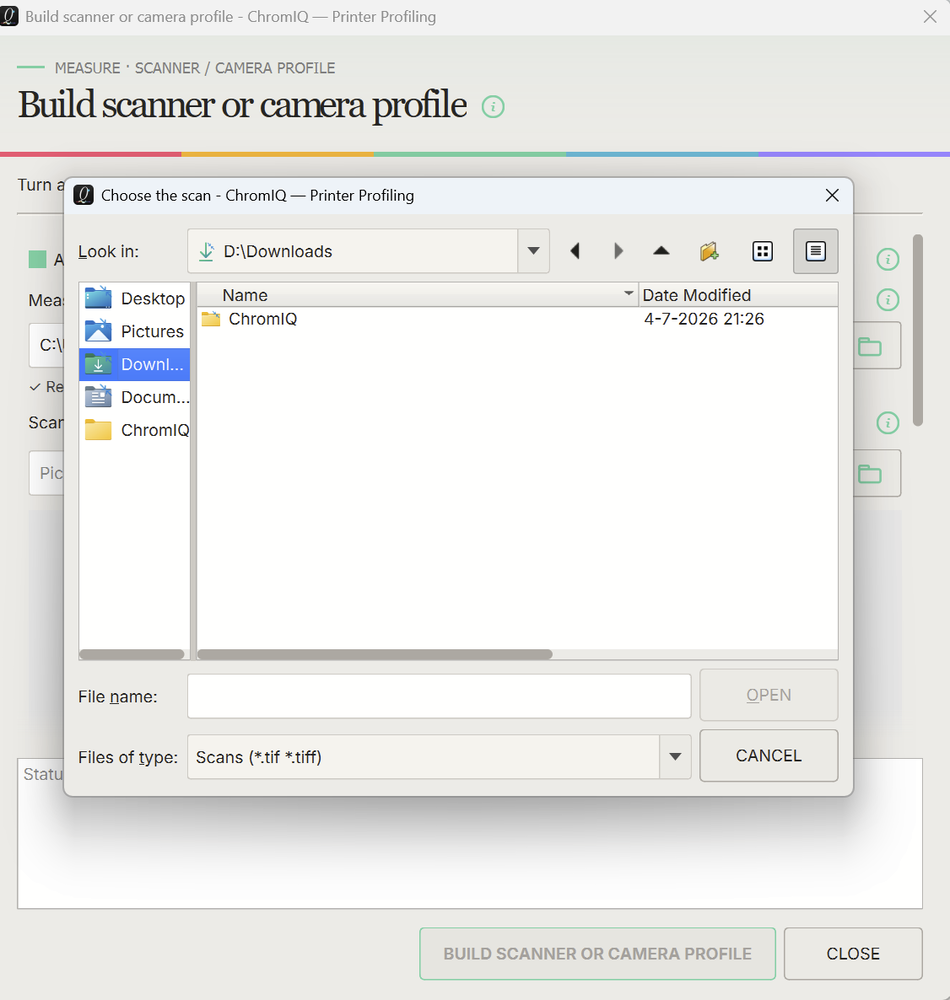Click the info icon beside page title
The width and height of the screenshot is (950, 1000).
tap(493, 107)
